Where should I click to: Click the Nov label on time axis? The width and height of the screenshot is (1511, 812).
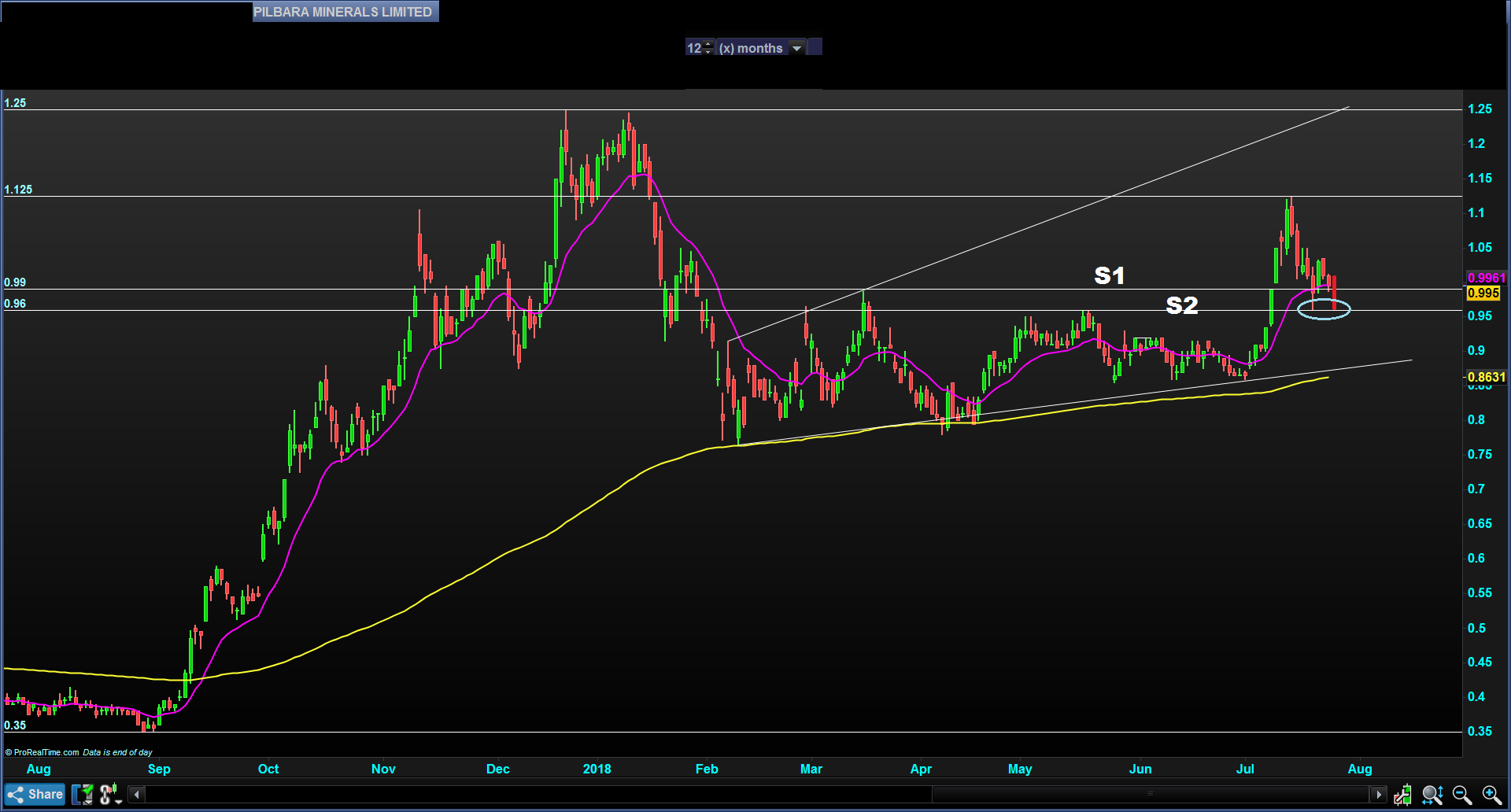tap(383, 769)
